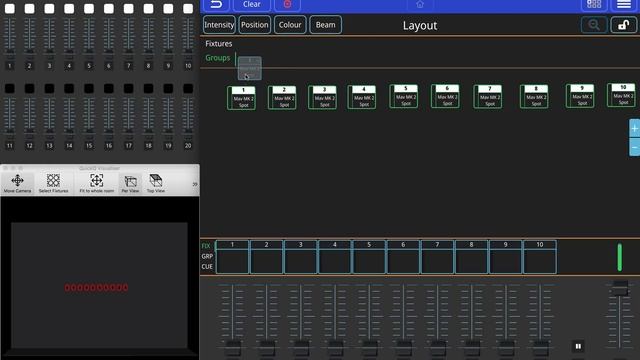Image resolution: width=640 pixels, height=360 pixels.
Task: Click the magnifier search icon
Action: (x=594, y=25)
